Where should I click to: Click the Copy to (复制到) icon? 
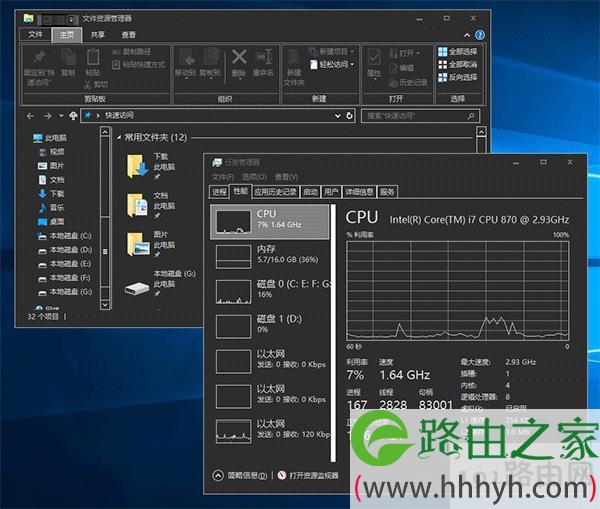(x=210, y=58)
